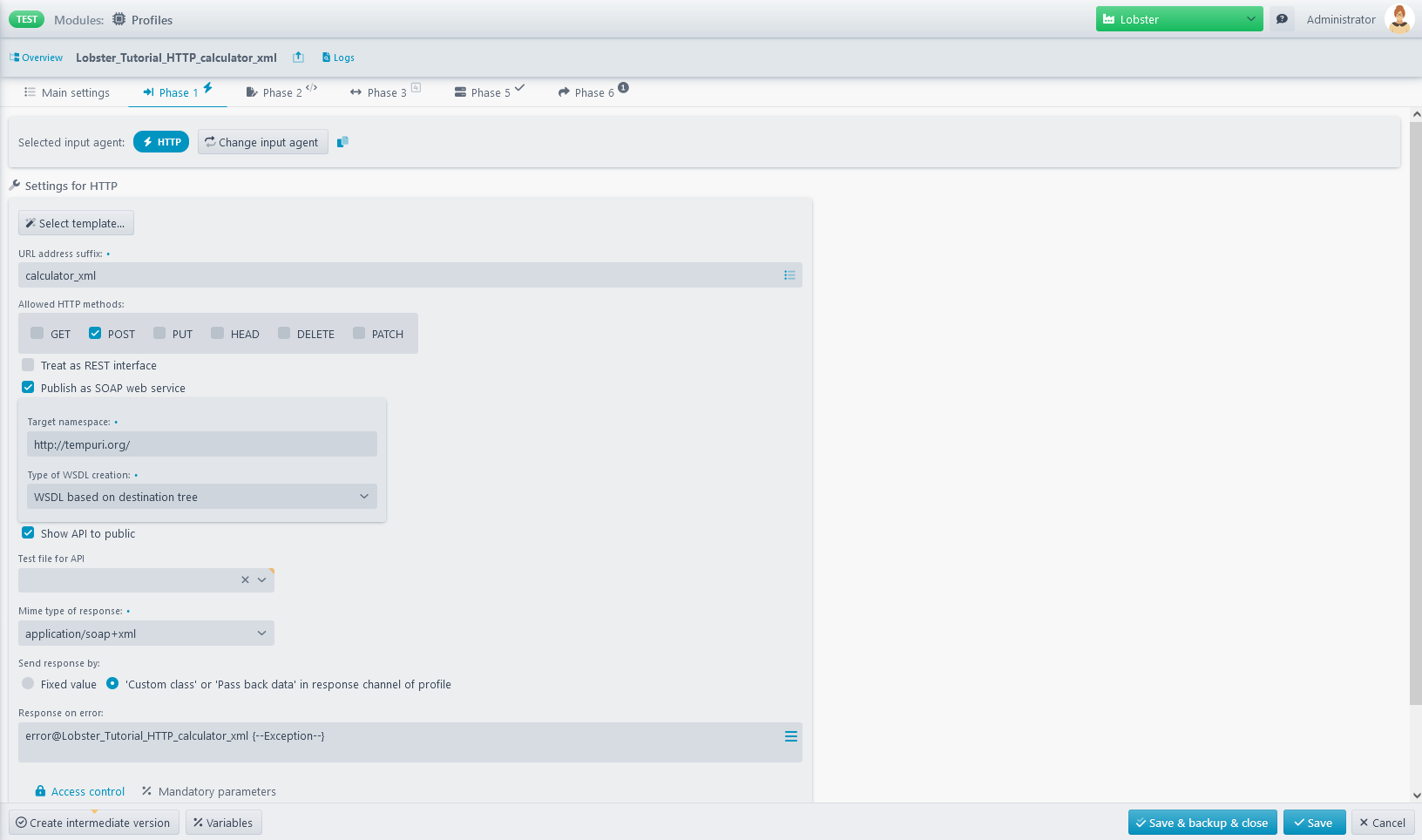Click Select template... button

coord(76,223)
